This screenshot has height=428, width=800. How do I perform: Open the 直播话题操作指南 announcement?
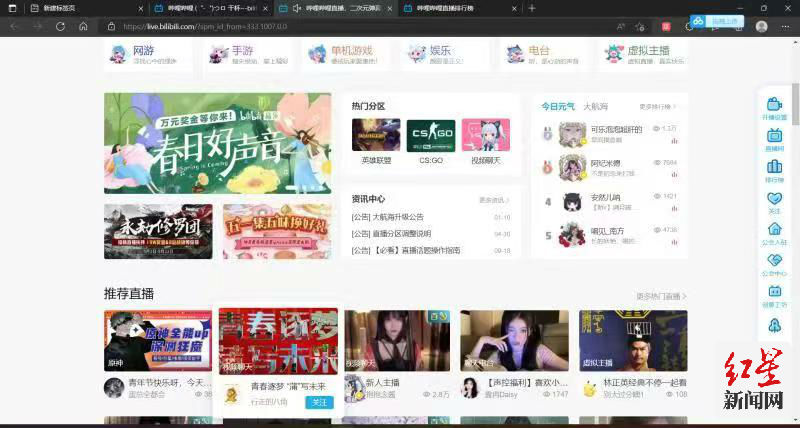pyautogui.click(x=406, y=250)
